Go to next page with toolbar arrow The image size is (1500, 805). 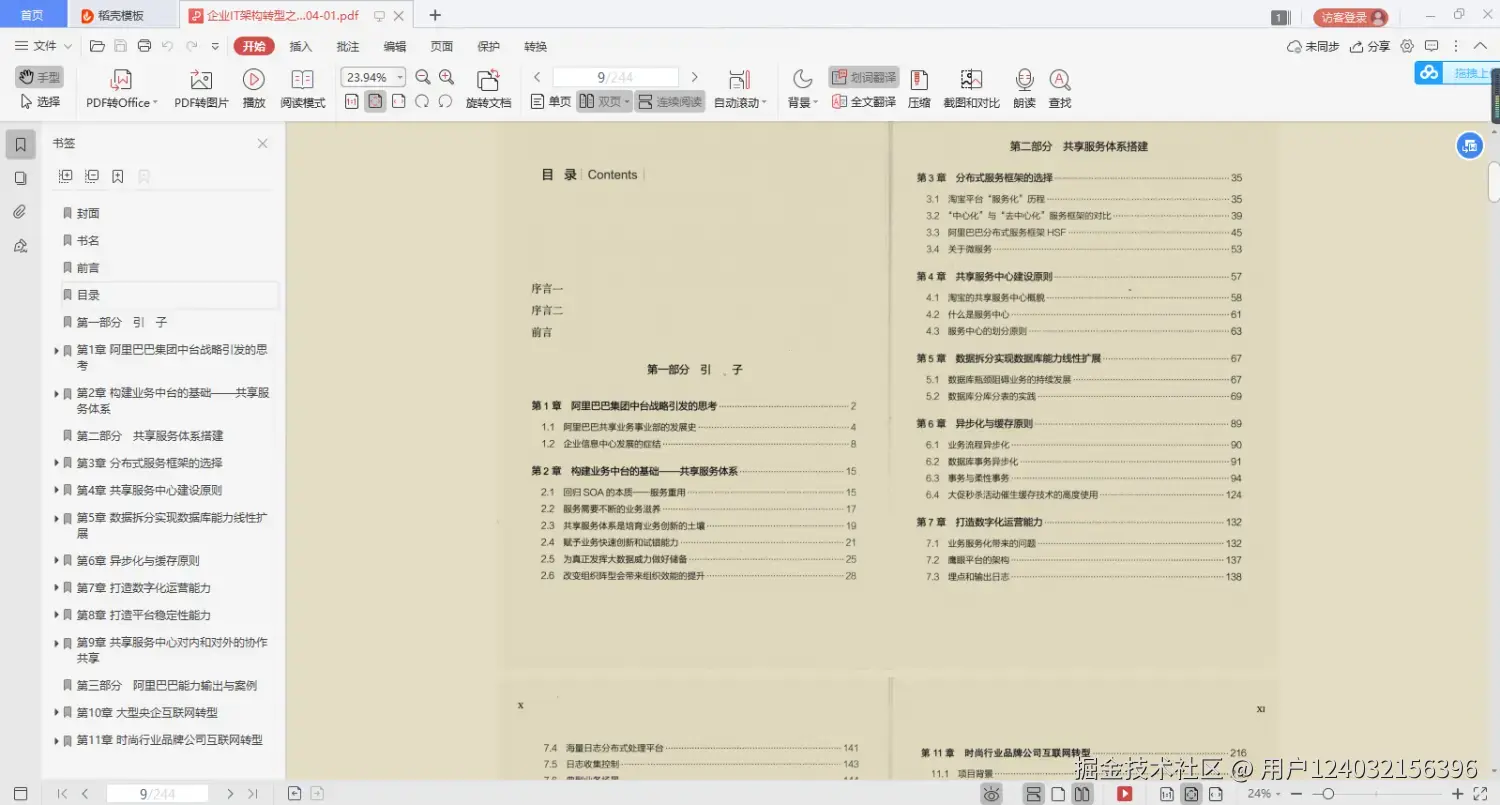click(x=694, y=77)
